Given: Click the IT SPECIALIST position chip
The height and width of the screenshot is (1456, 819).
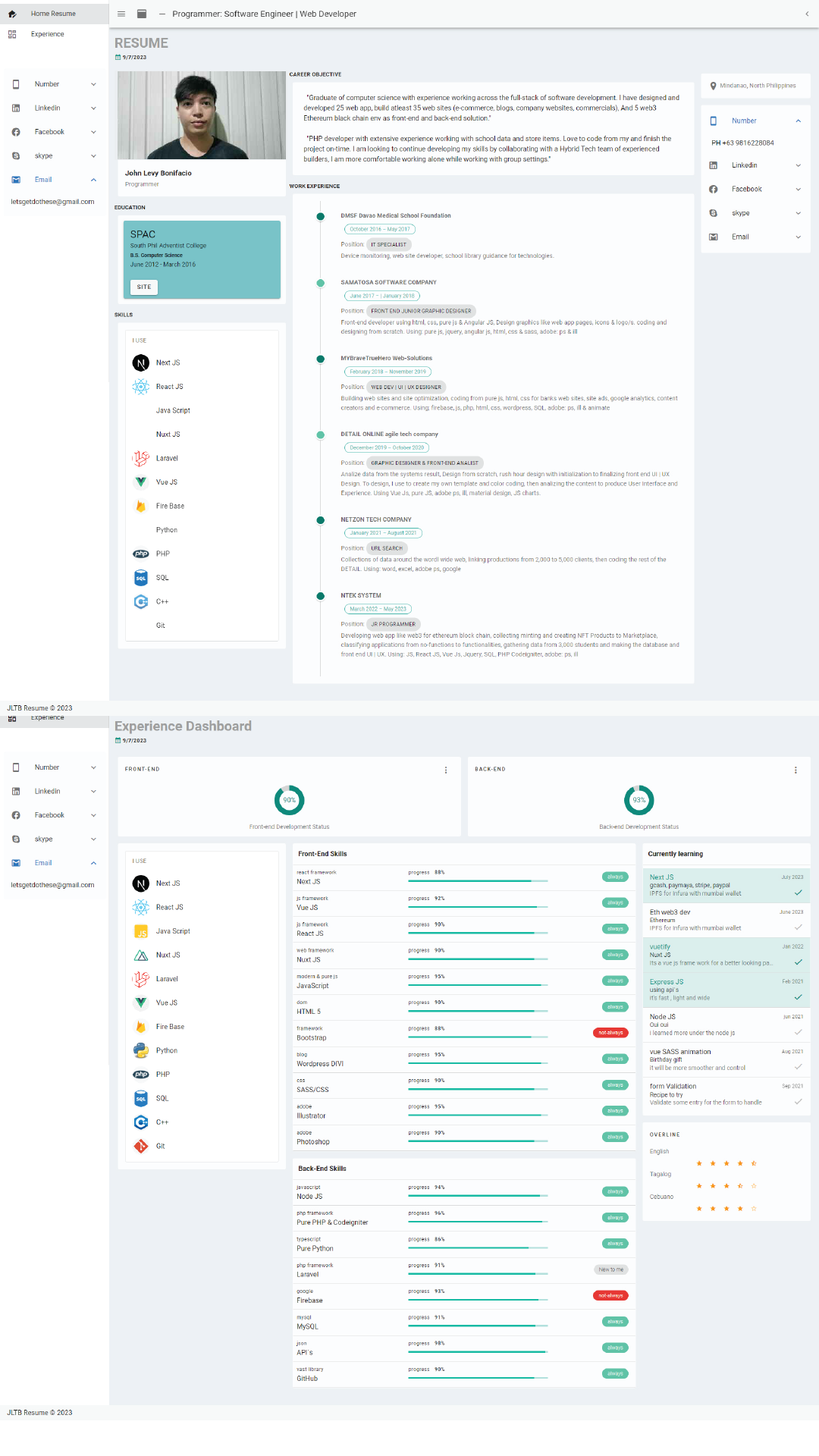Looking at the screenshot, I should coord(388,244).
